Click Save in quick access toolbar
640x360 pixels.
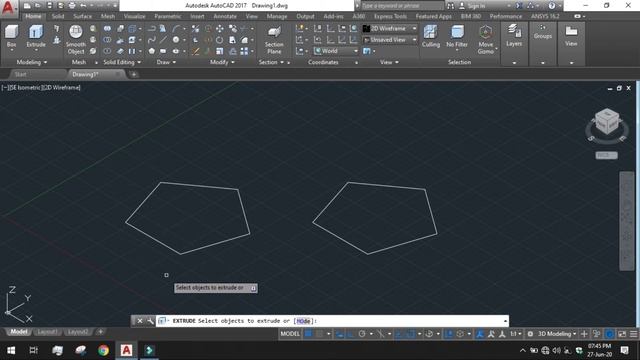[x=49, y=6]
